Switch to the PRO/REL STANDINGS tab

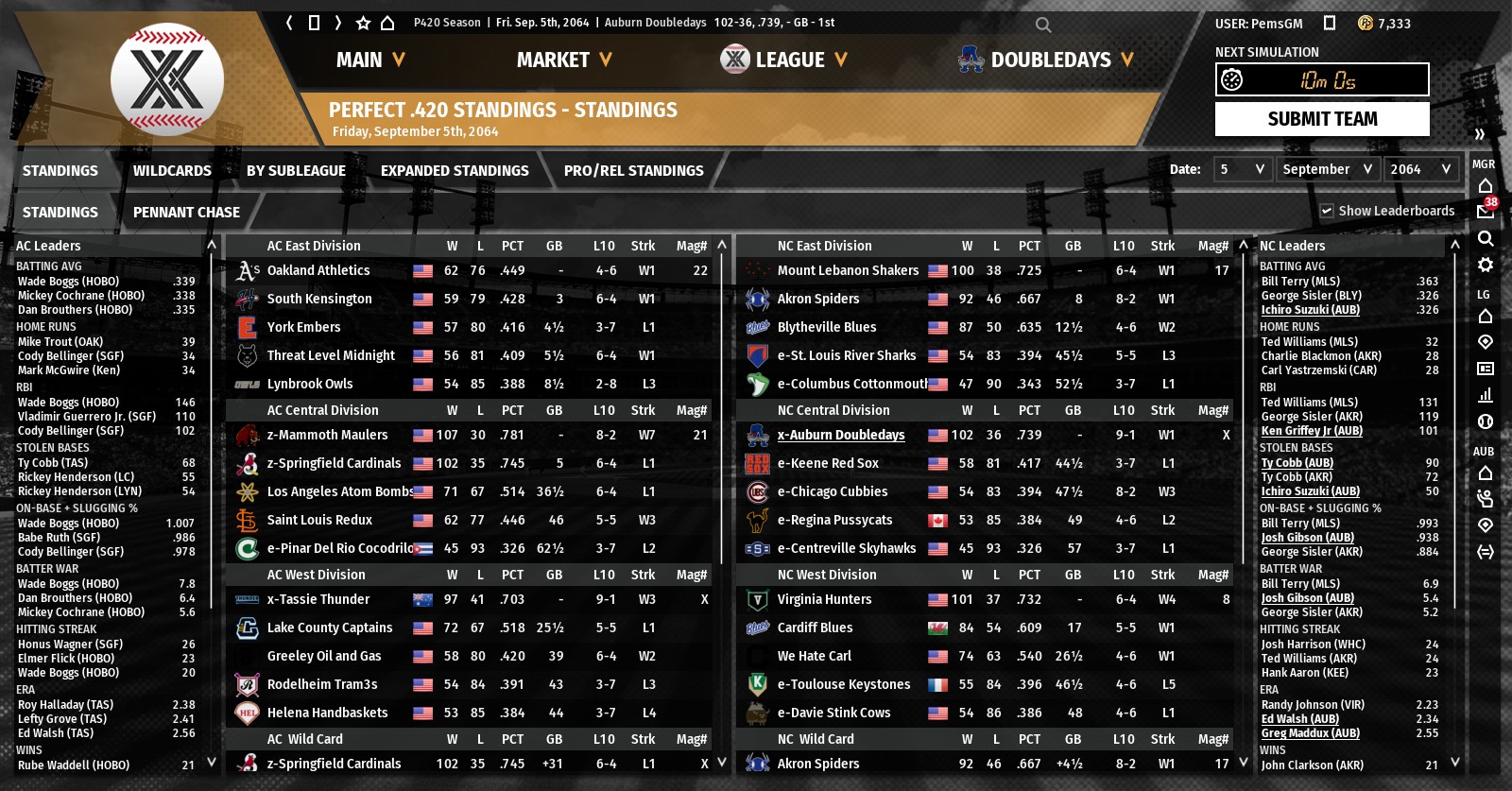pyautogui.click(x=634, y=171)
